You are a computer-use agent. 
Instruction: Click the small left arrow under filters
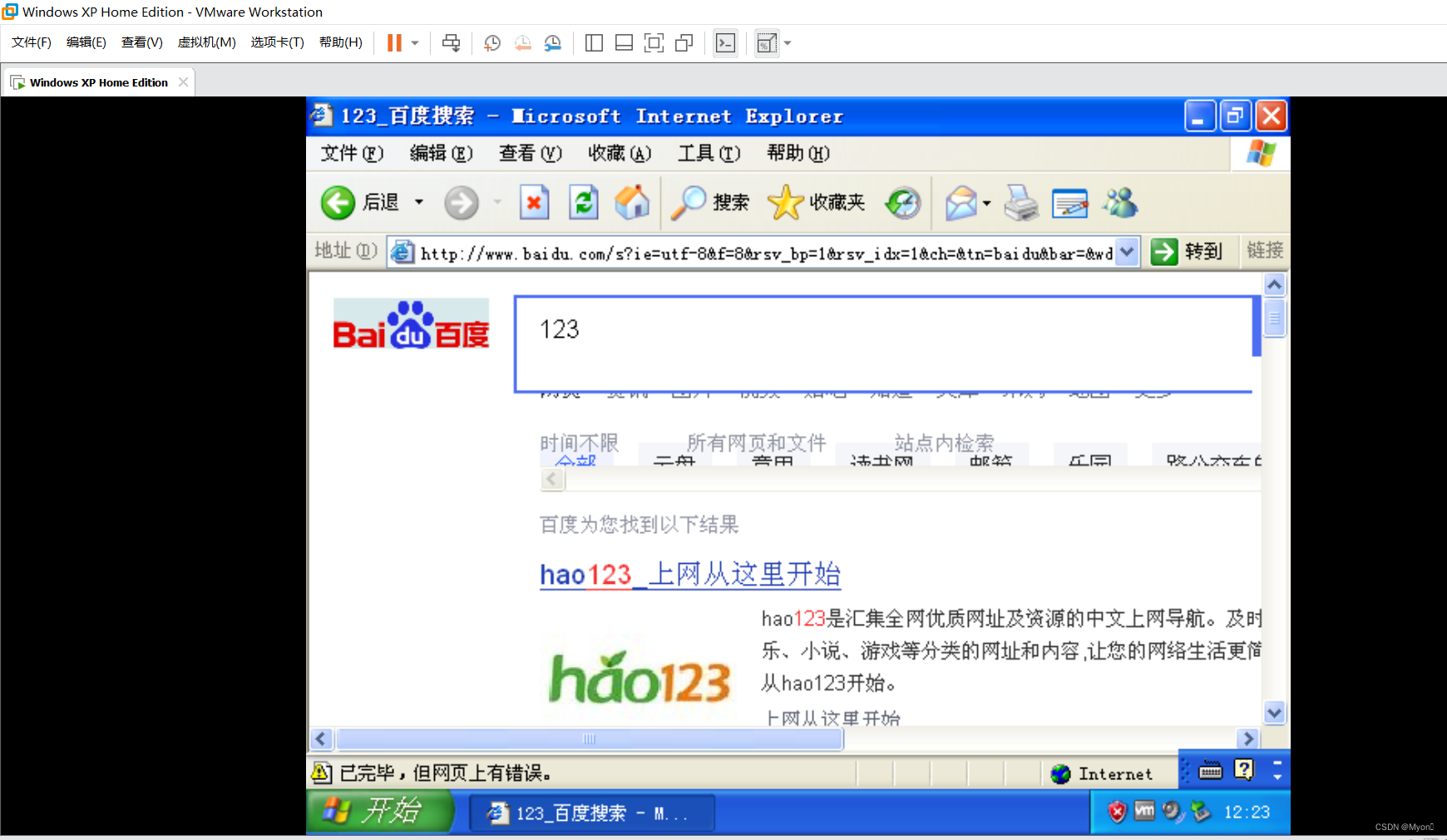coord(552,479)
